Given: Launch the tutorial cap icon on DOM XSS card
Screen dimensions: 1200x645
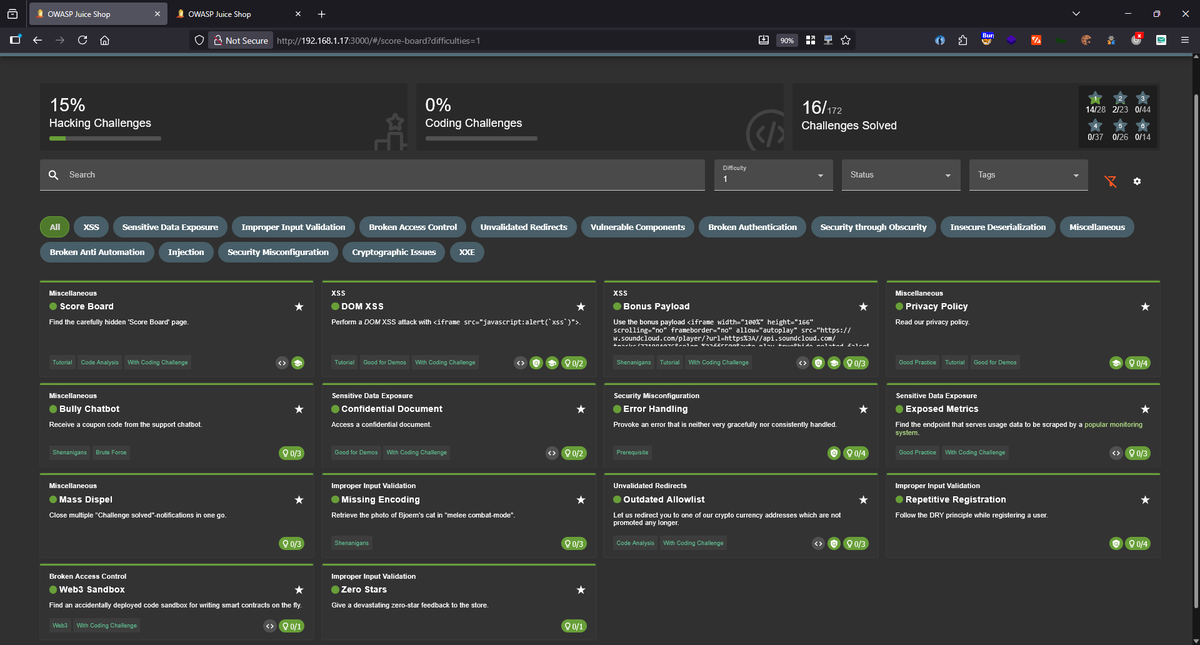Looking at the screenshot, I should [x=551, y=362].
